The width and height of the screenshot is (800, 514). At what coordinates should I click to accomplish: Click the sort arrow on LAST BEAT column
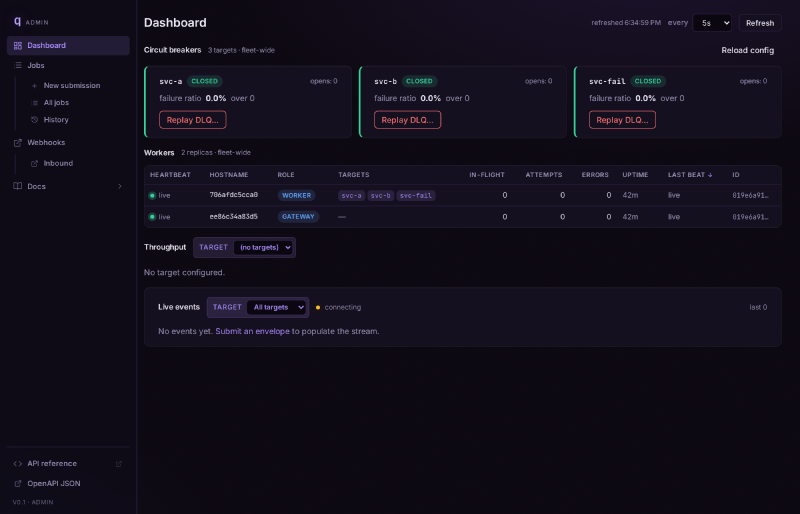point(710,175)
